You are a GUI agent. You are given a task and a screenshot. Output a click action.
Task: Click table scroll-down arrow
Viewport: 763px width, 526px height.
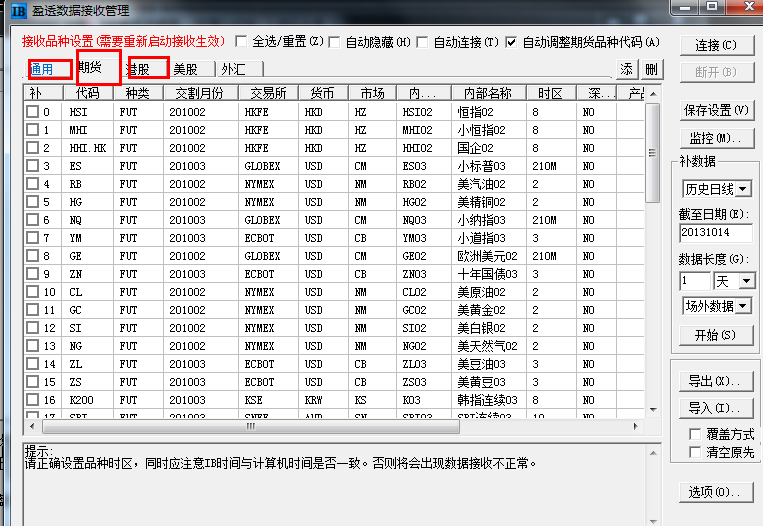click(x=653, y=410)
